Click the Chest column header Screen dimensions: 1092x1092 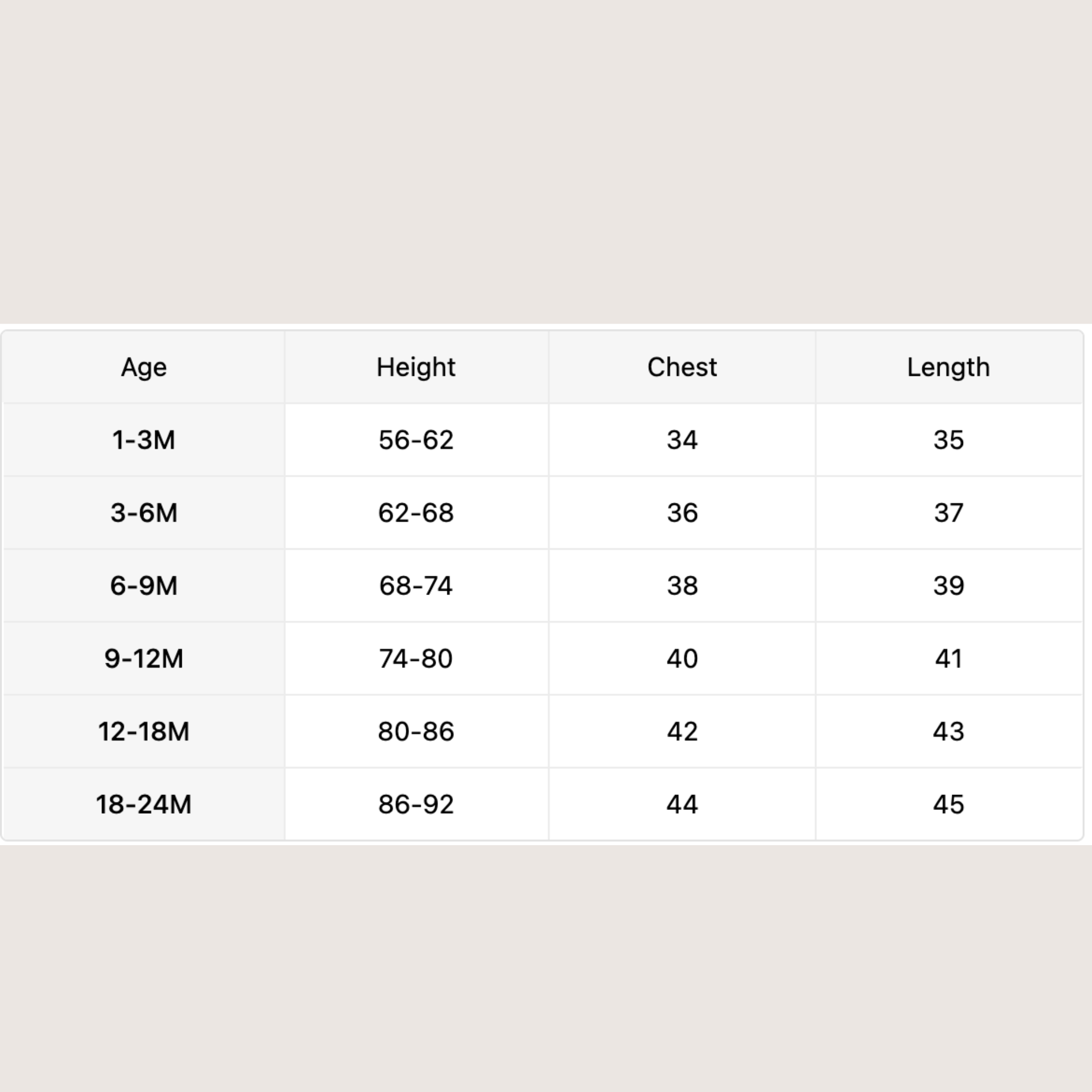pos(681,367)
